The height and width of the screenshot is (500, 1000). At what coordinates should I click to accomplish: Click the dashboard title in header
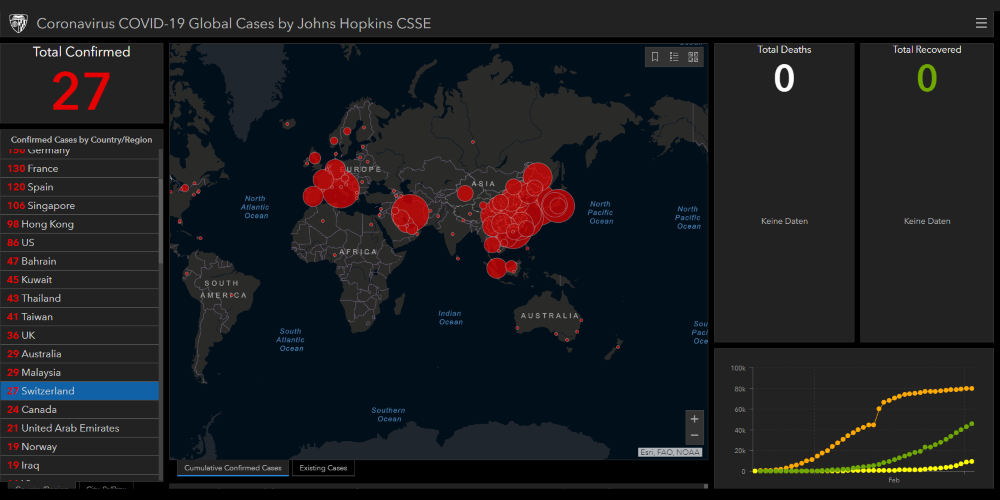click(233, 24)
